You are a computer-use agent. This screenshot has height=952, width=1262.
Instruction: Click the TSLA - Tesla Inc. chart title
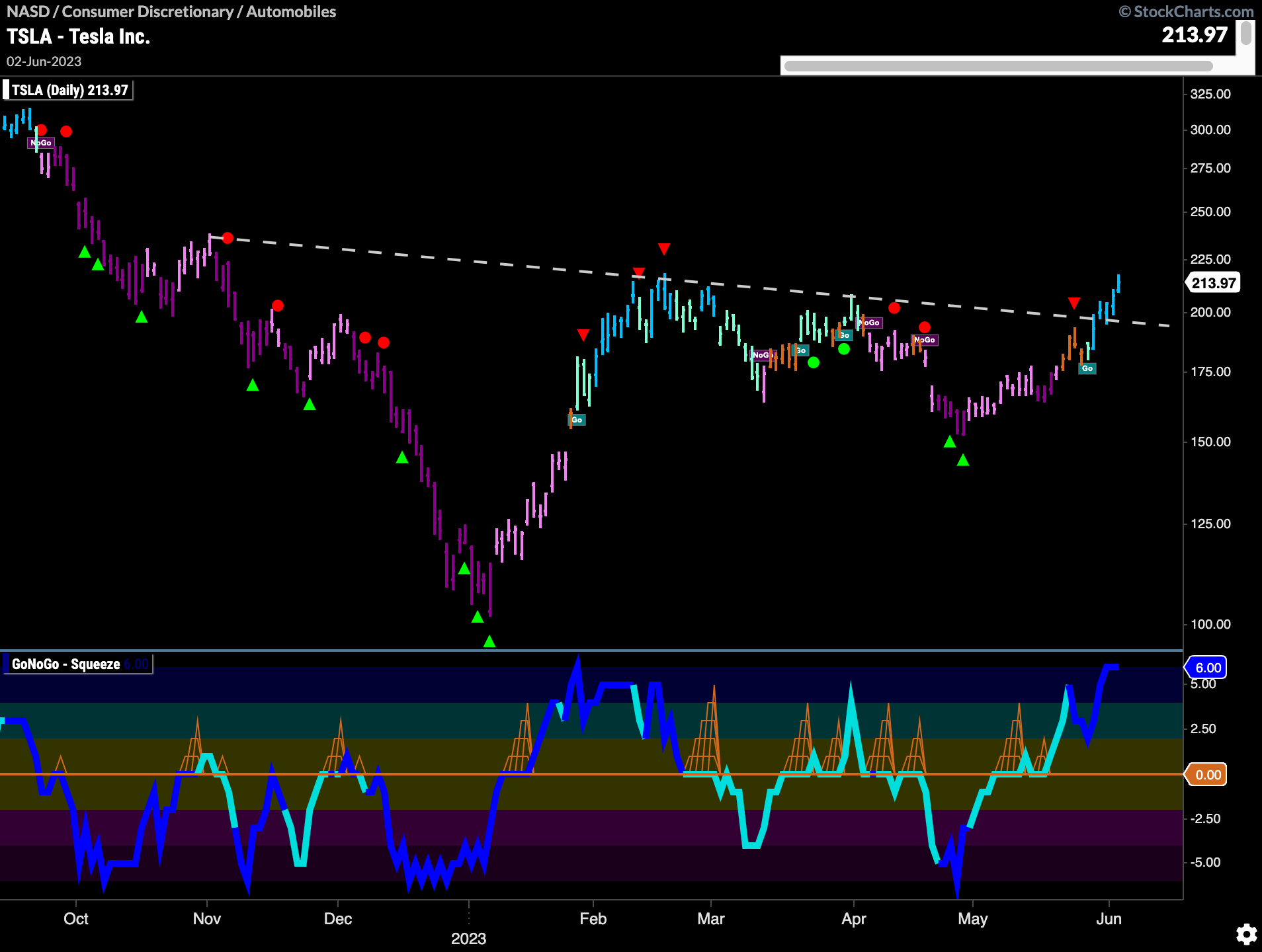pyautogui.click(x=79, y=36)
